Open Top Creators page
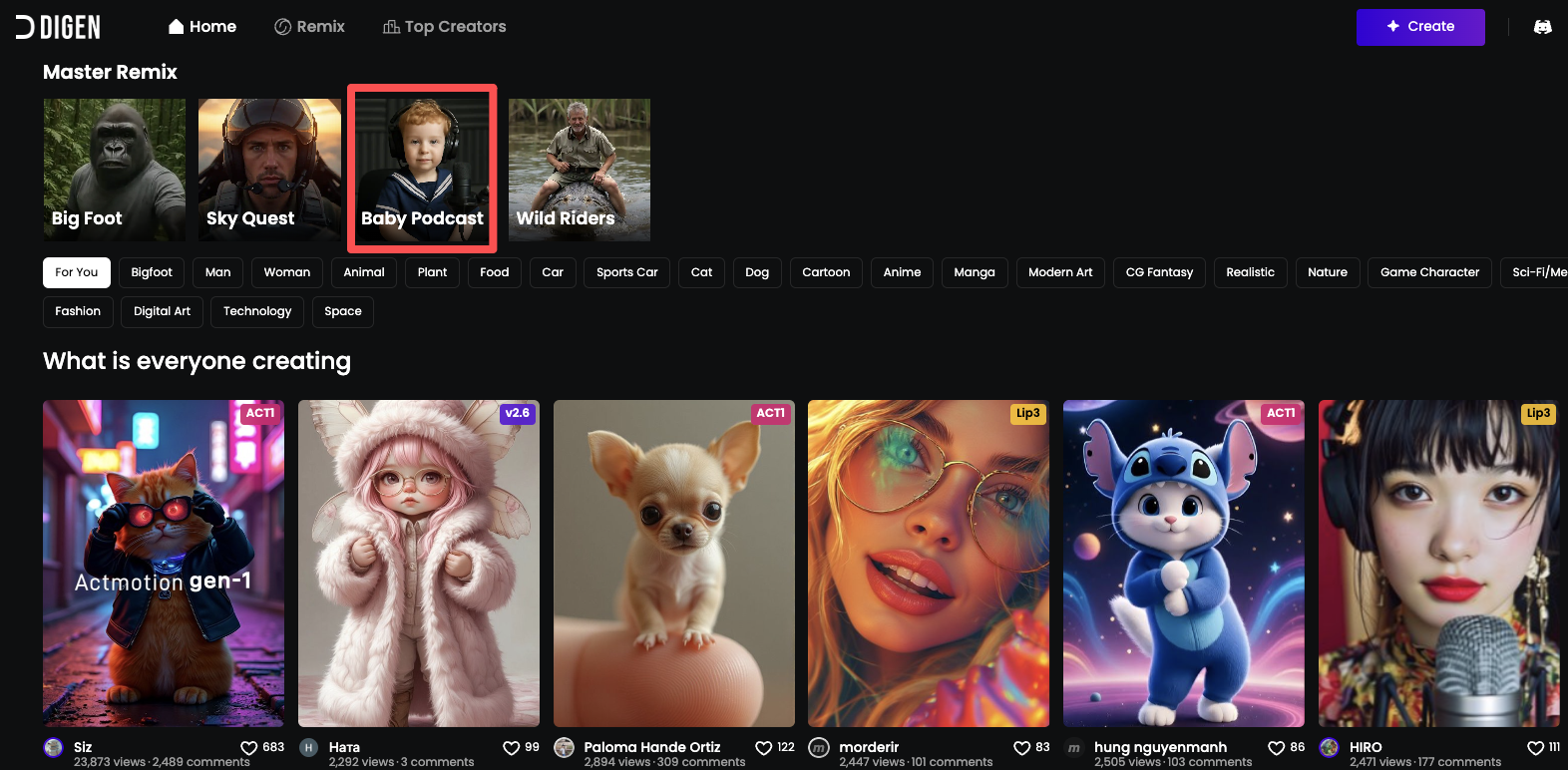The image size is (1568, 770). [x=445, y=27]
